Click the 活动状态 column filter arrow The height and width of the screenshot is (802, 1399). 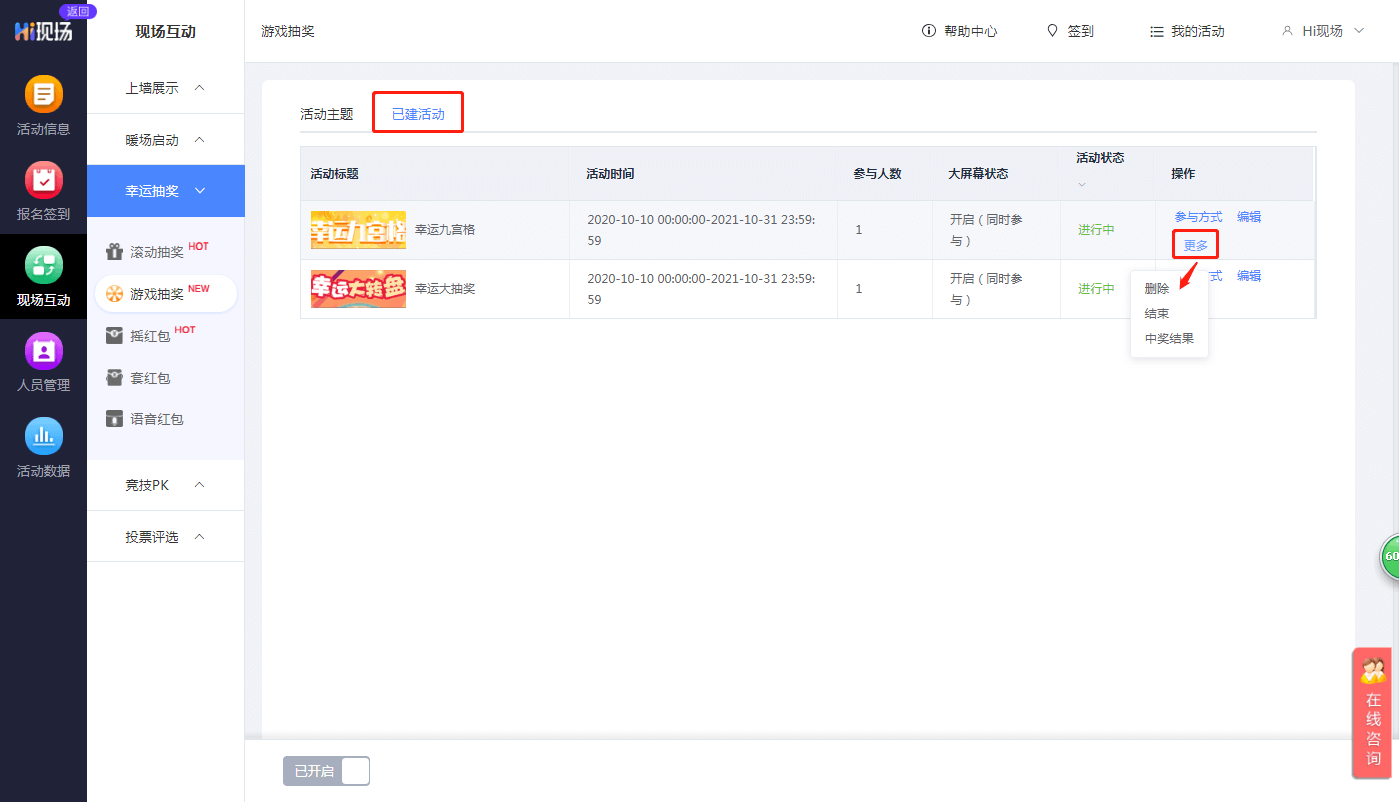click(1081, 184)
